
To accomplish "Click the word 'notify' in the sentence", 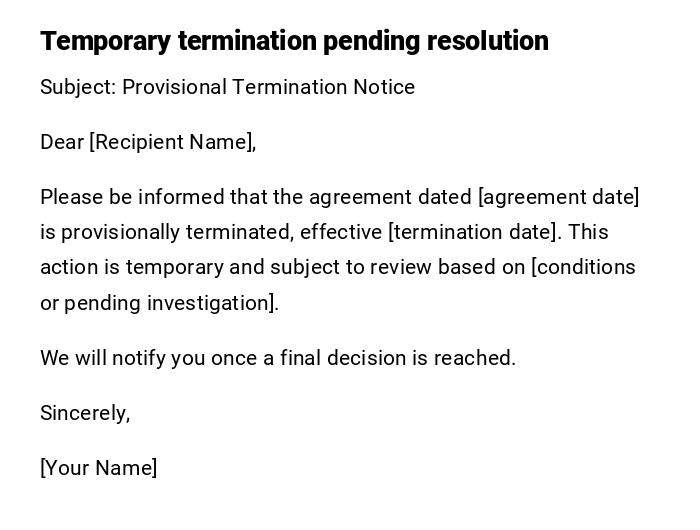I will pos(138,358).
